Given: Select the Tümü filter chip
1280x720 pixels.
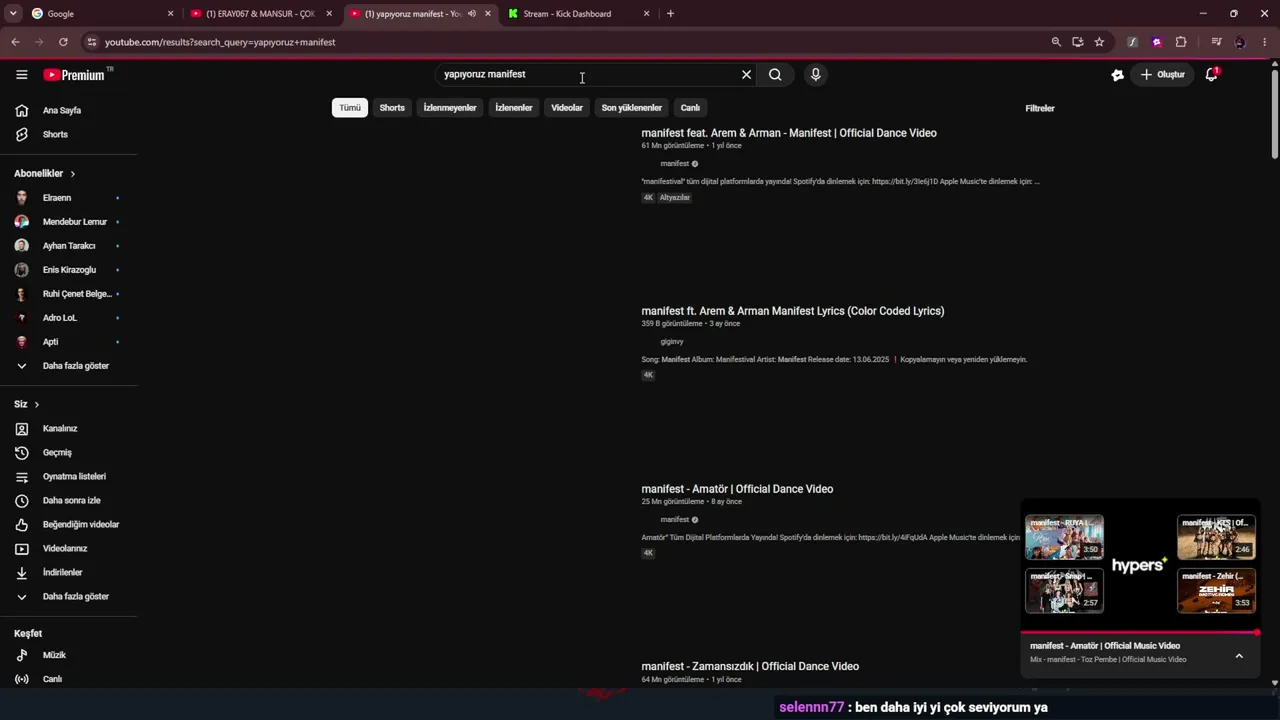Looking at the screenshot, I should coord(350,108).
